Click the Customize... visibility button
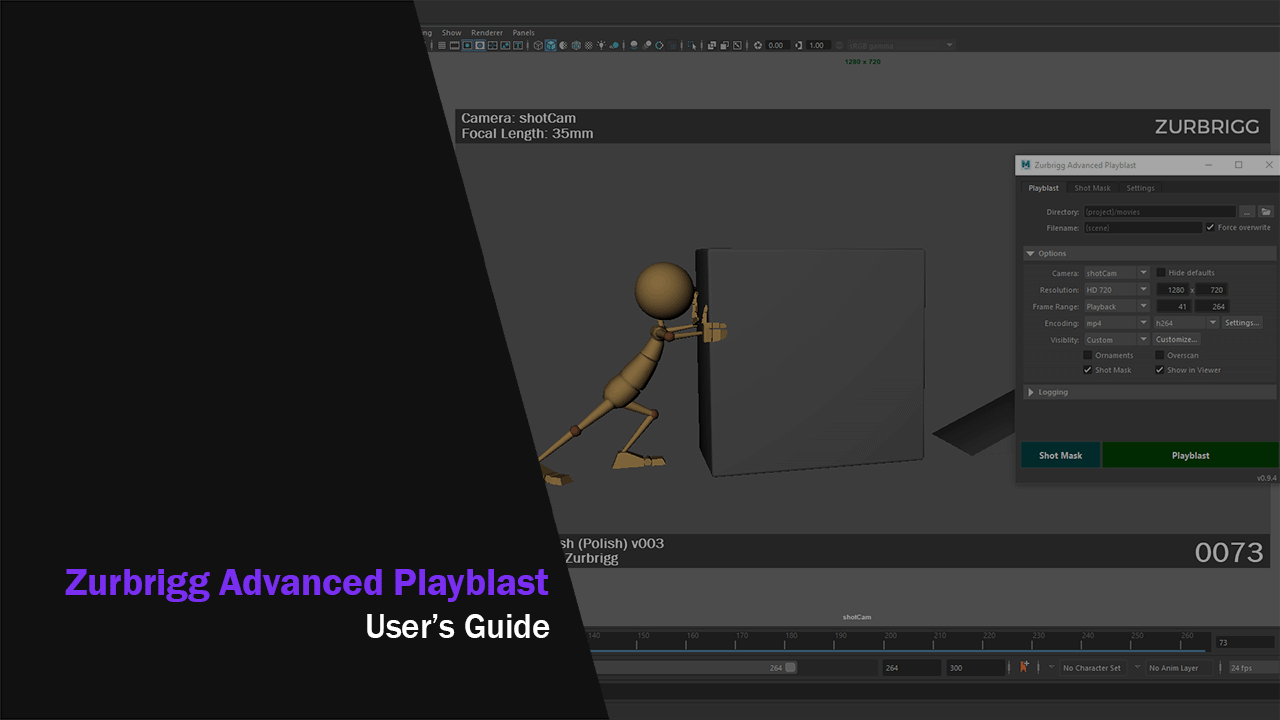1280x720 pixels. pos(1176,340)
